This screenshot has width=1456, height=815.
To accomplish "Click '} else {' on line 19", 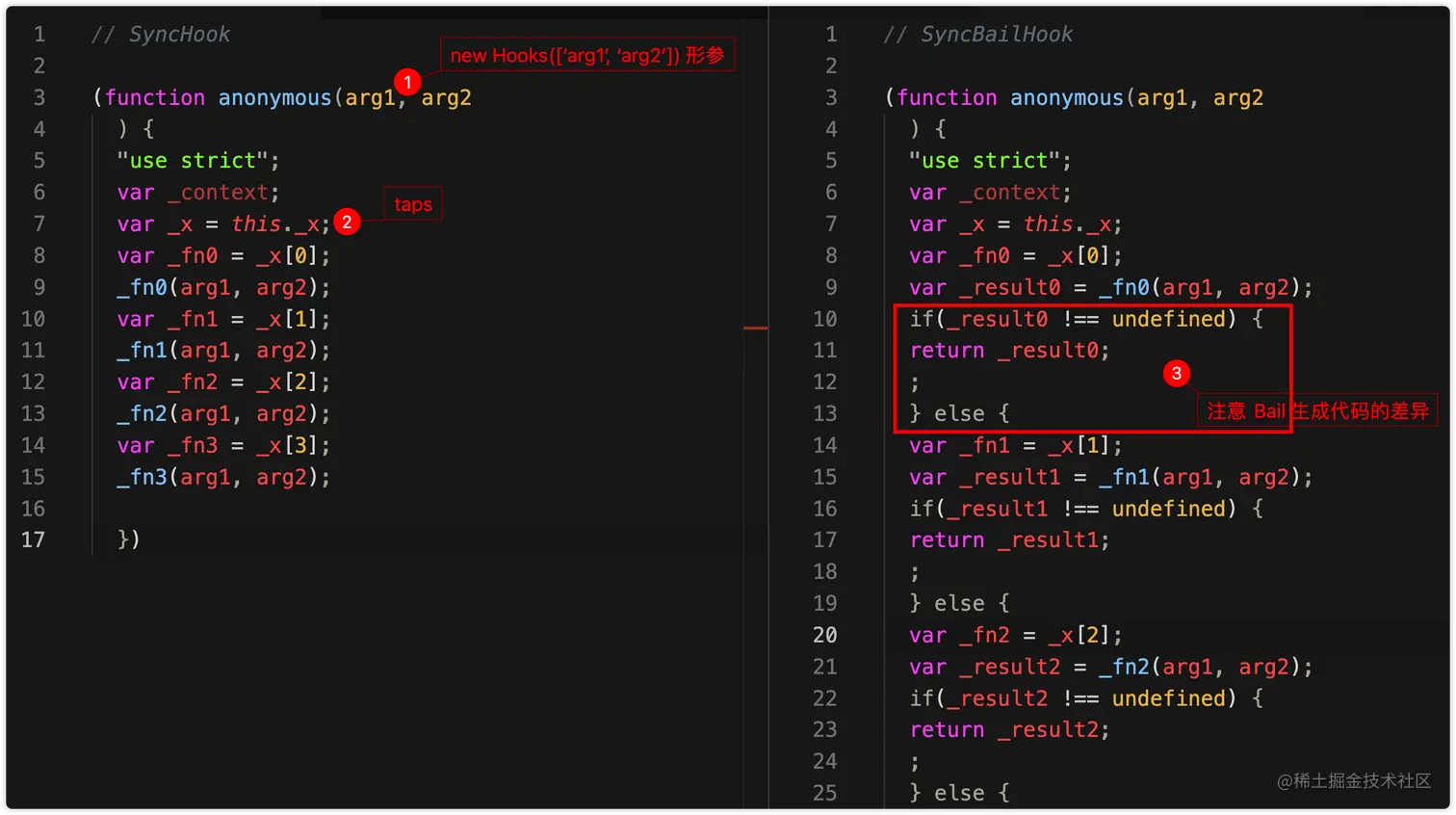I will tap(959, 604).
